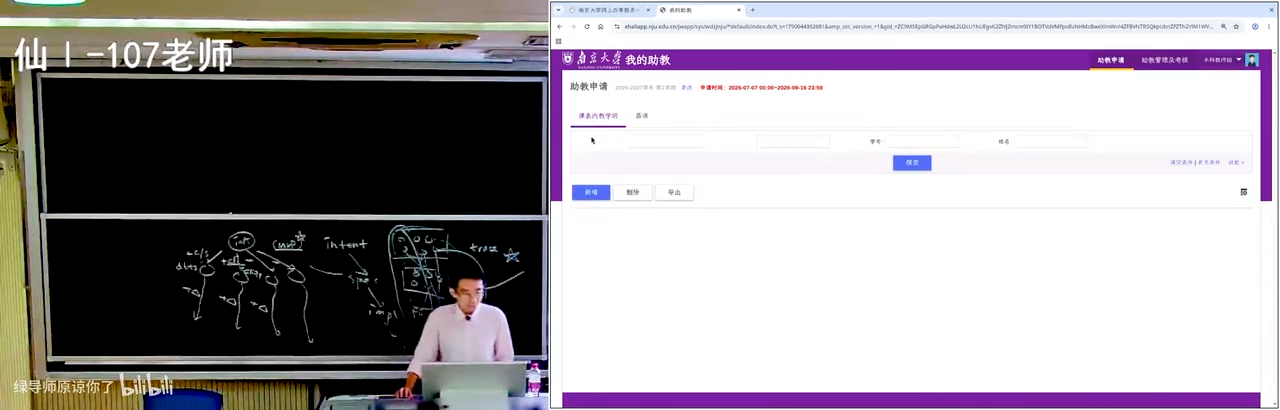This screenshot has width=1280, height=410.
Task: Open the 助教管理及考核 navigation item
Action: 1164,60
